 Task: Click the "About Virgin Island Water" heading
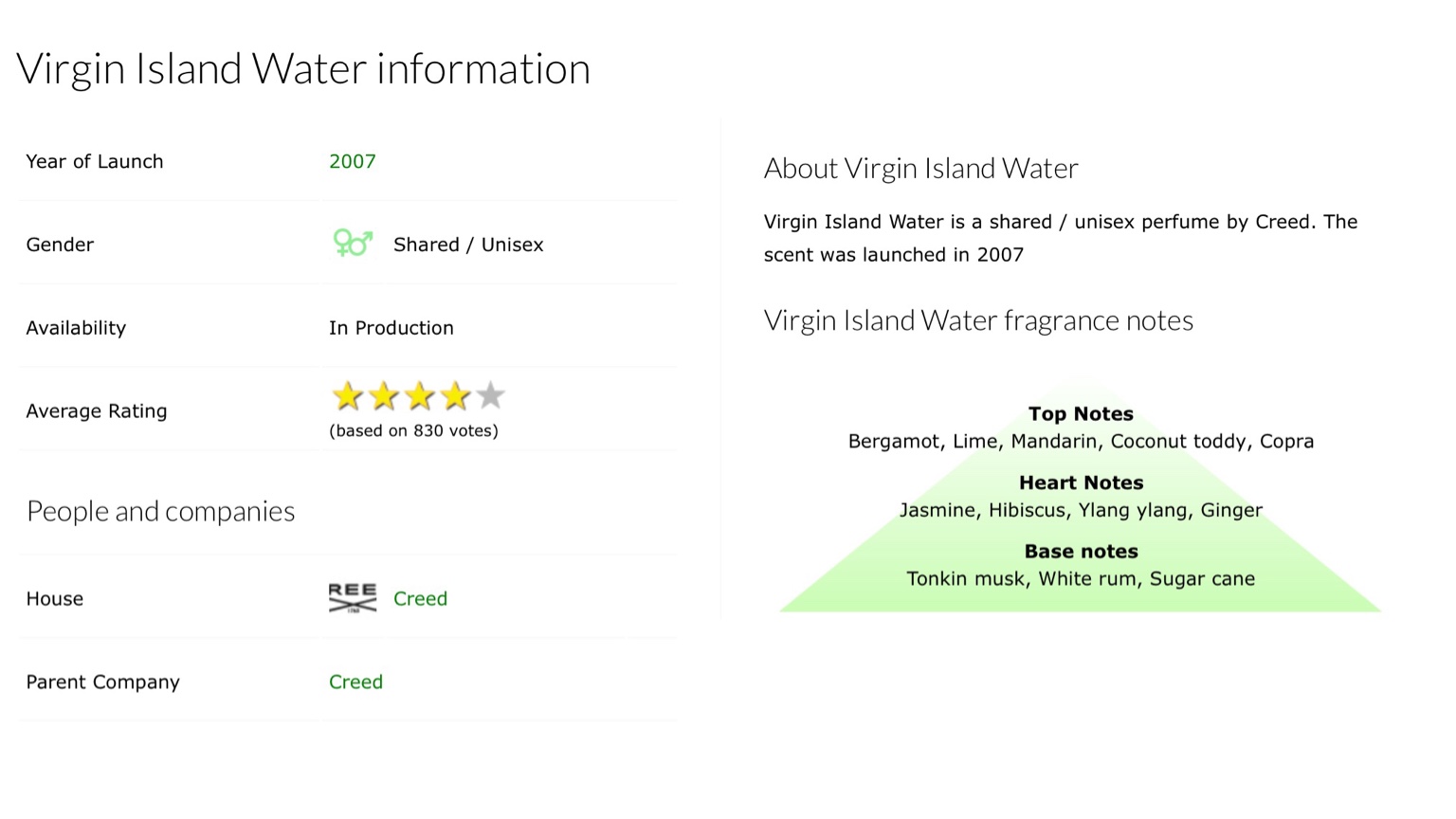click(x=920, y=169)
